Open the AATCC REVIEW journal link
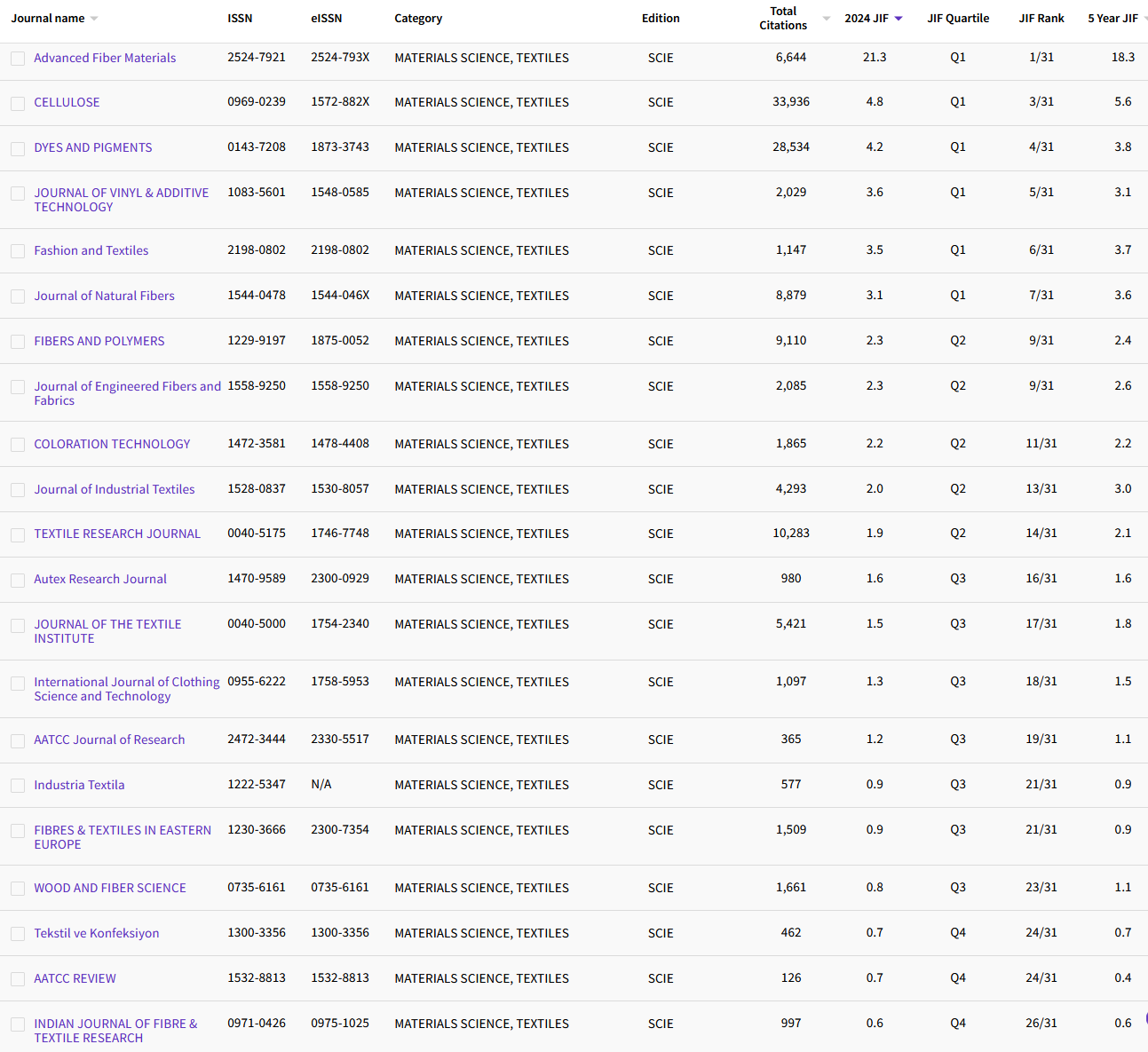 (x=75, y=978)
